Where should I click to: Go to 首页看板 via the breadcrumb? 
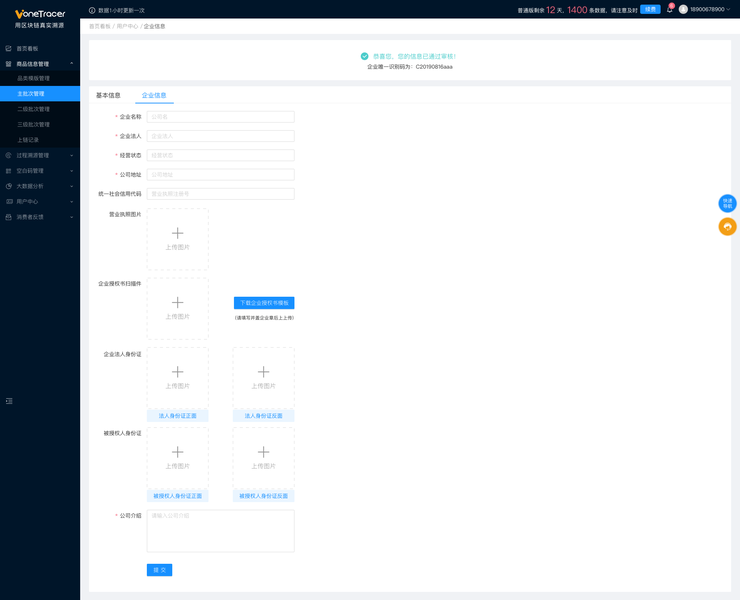[100, 26]
